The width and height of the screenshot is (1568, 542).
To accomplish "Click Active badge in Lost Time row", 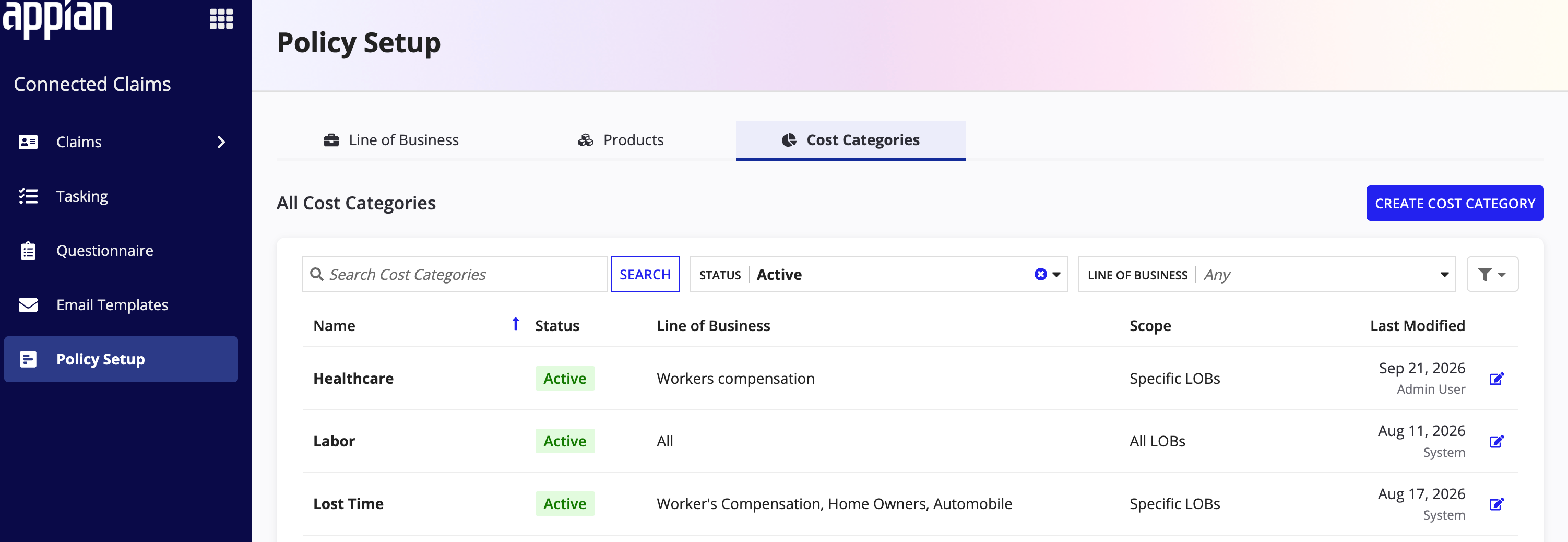I will tap(565, 504).
